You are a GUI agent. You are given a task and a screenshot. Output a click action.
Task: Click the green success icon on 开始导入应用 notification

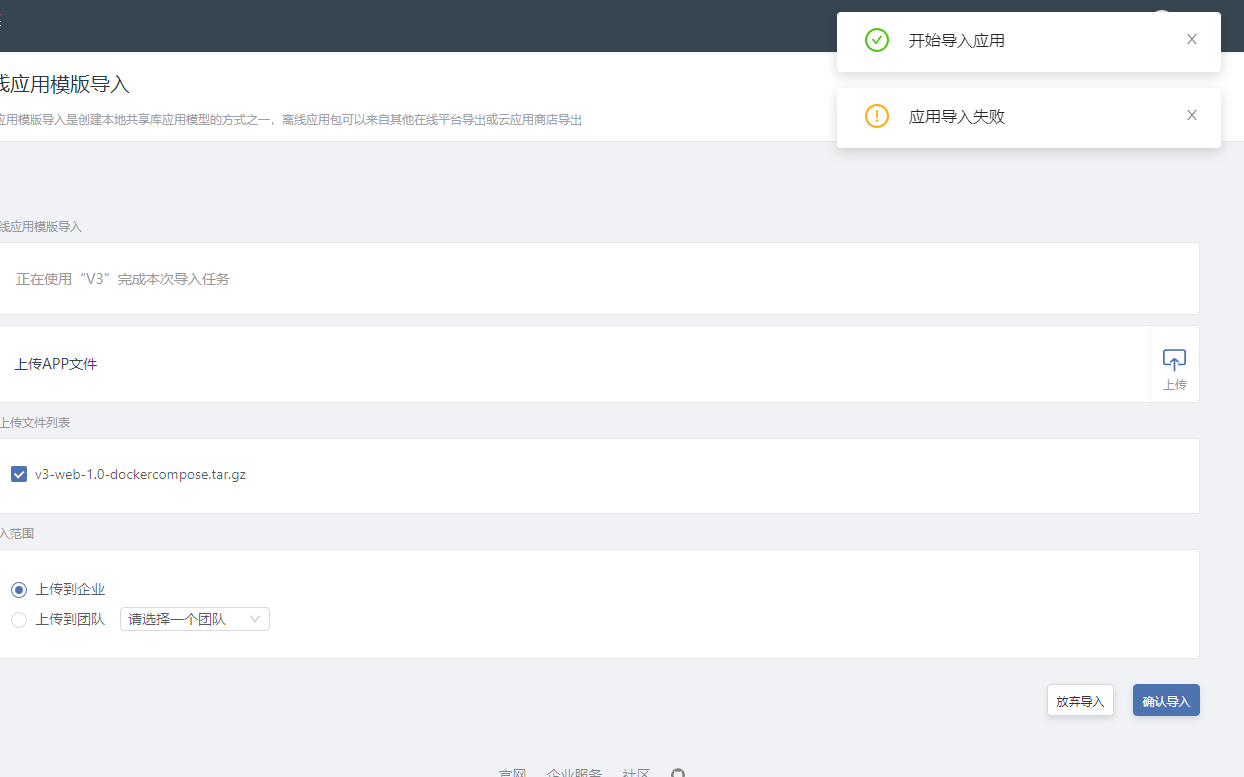coord(877,40)
